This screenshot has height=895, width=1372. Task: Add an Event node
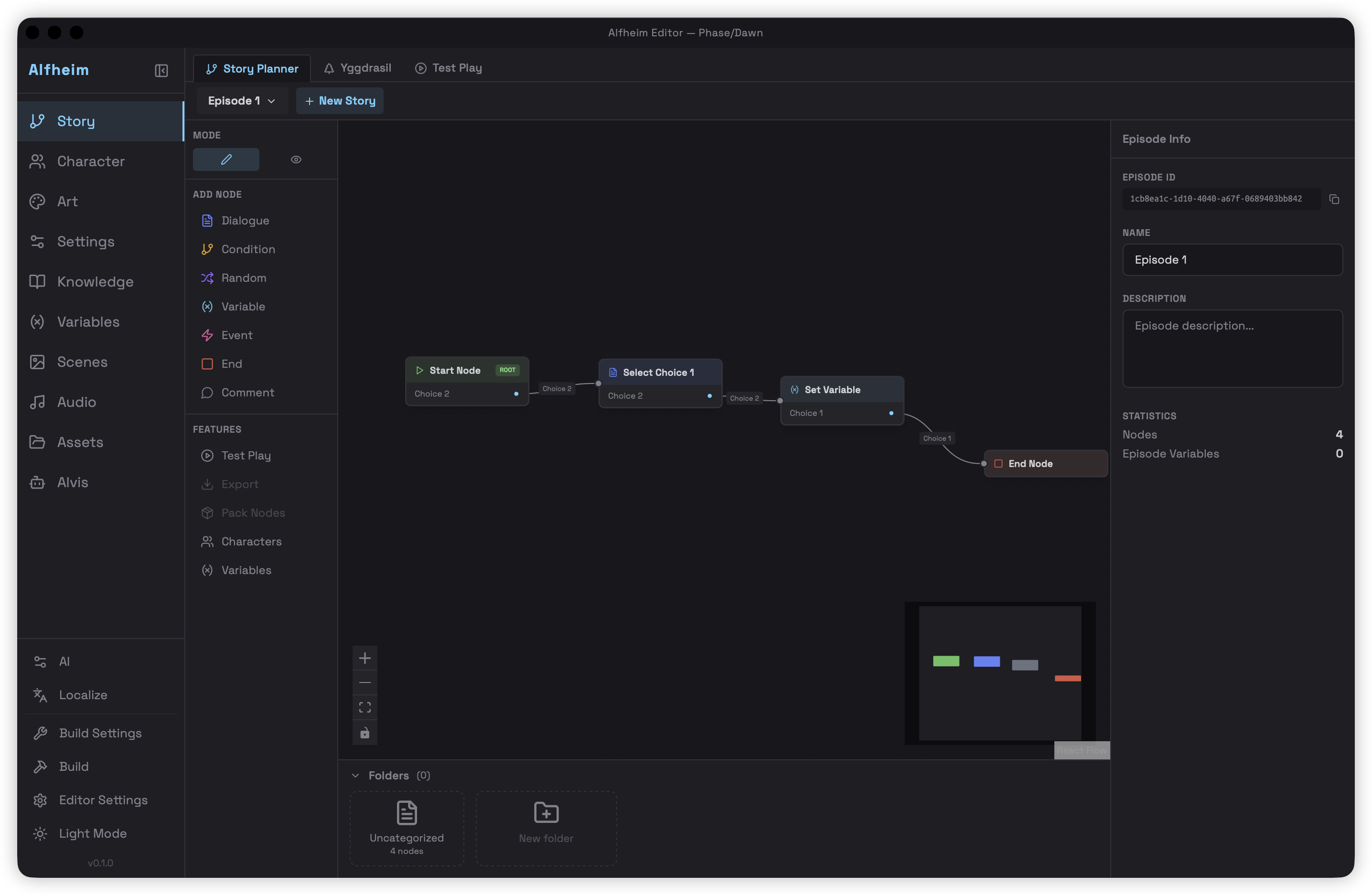[236, 335]
